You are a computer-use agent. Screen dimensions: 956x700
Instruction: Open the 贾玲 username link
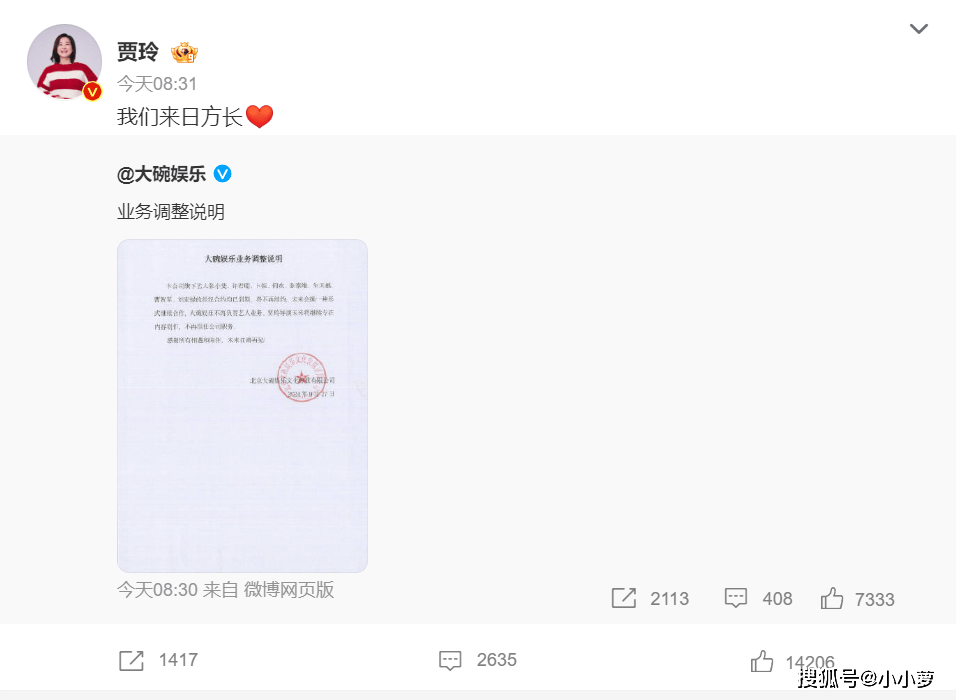click(x=138, y=52)
